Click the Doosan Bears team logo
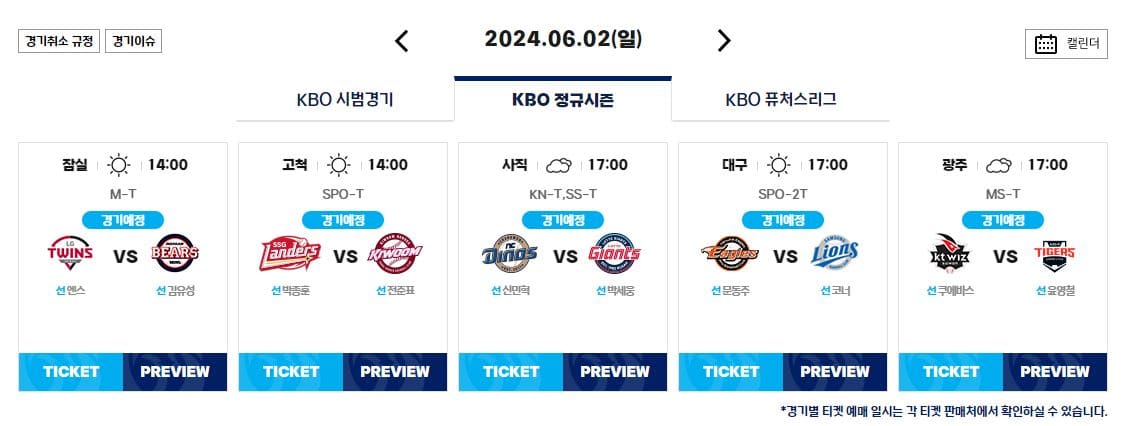The height and width of the screenshot is (426, 1130). [175, 253]
